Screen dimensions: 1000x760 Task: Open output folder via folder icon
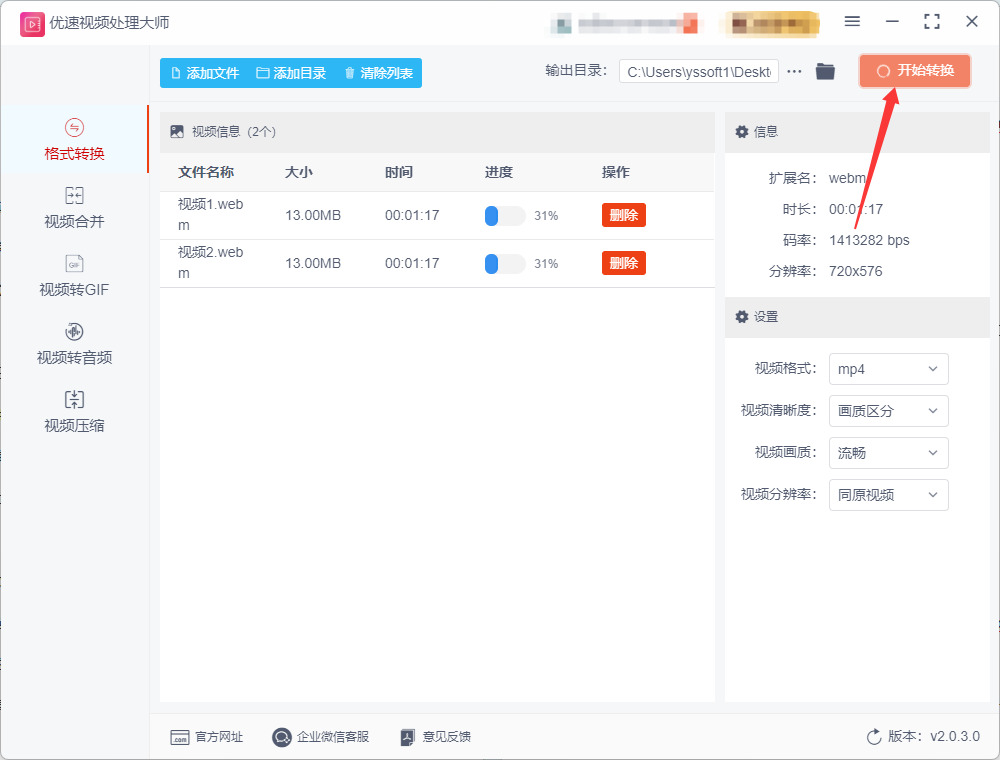point(825,71)
